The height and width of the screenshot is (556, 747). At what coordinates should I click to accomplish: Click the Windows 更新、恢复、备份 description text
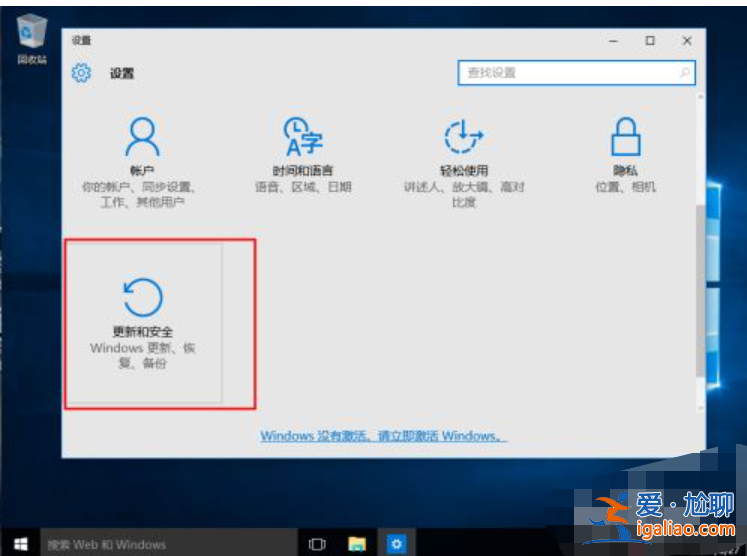tap(142, 355)
